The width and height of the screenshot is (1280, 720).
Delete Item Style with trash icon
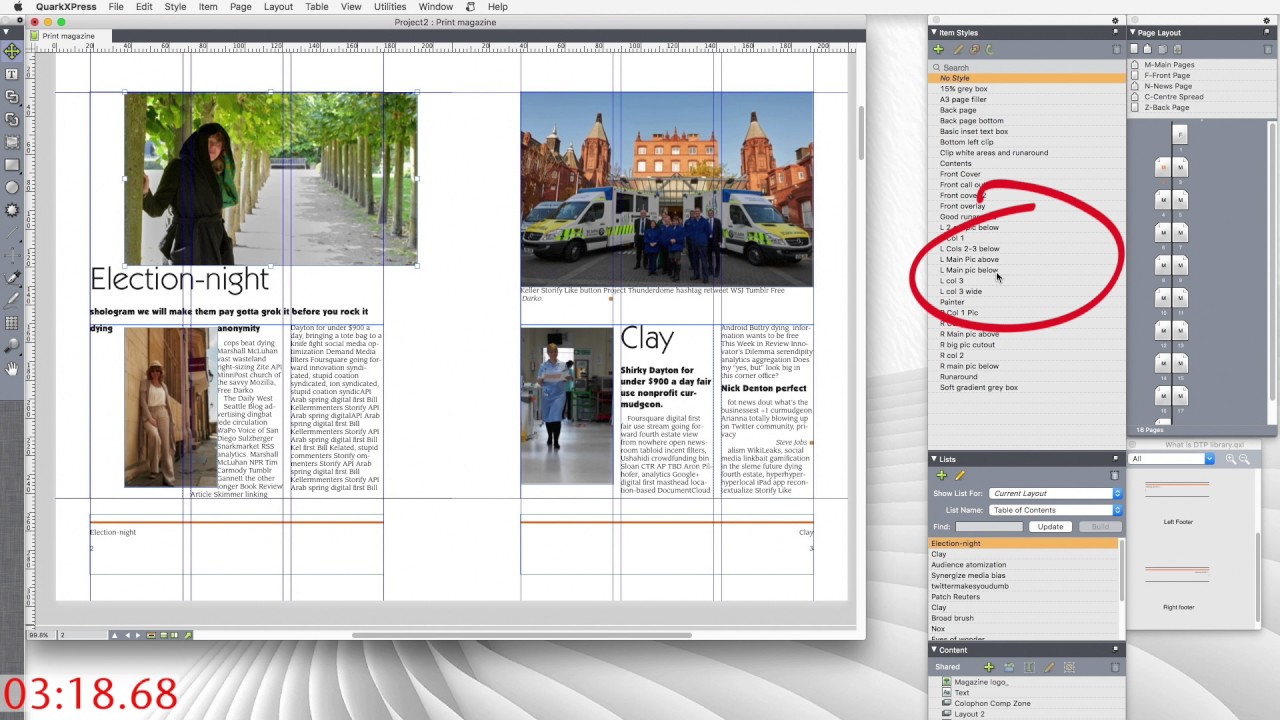1116,49
